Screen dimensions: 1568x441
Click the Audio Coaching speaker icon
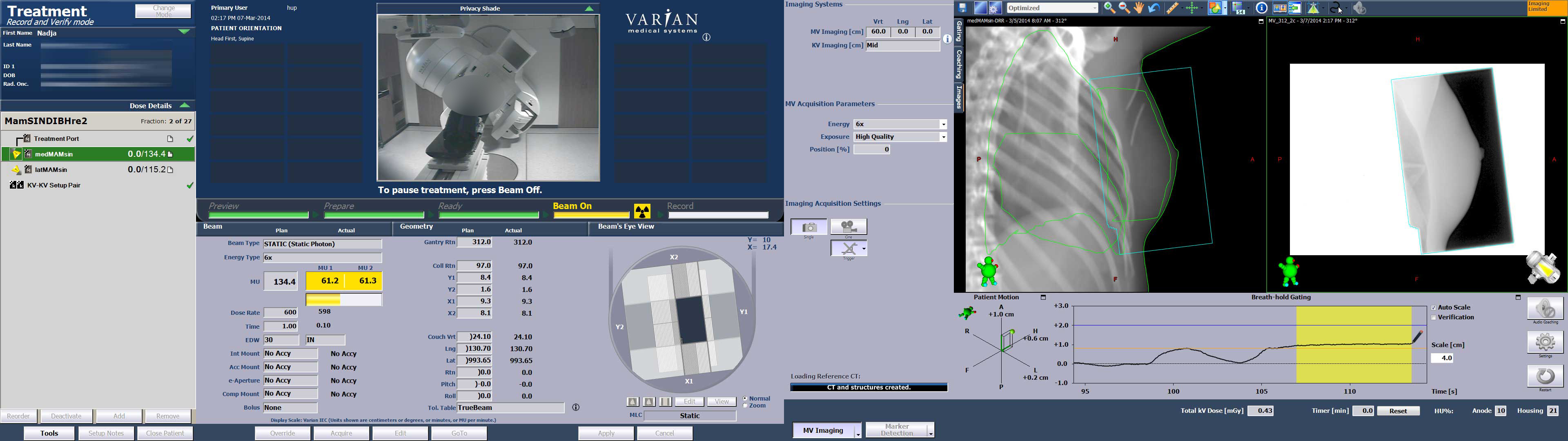coord(1546,307)
